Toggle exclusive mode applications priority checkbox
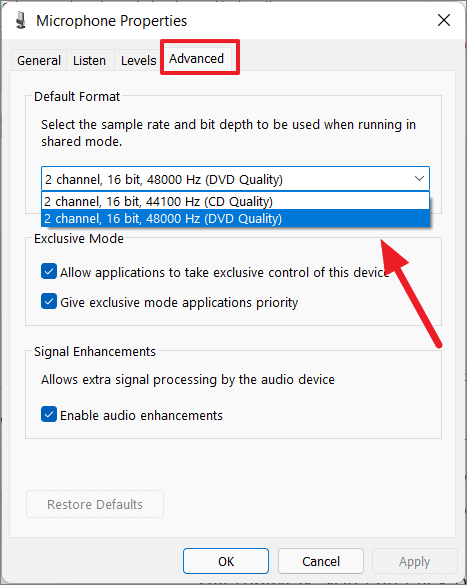The image size is (467, 585). pos(49,301)
